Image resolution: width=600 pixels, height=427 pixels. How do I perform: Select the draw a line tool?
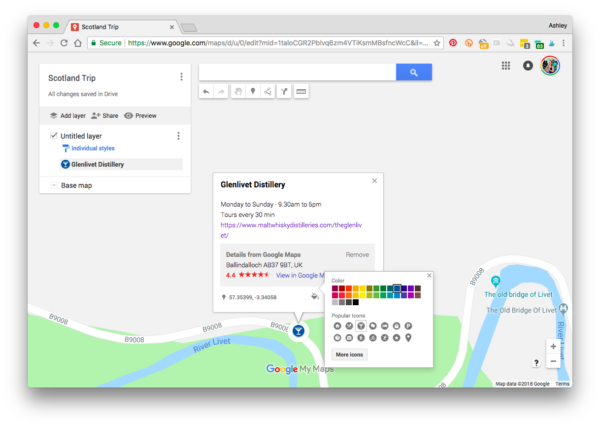click(268, 91)
